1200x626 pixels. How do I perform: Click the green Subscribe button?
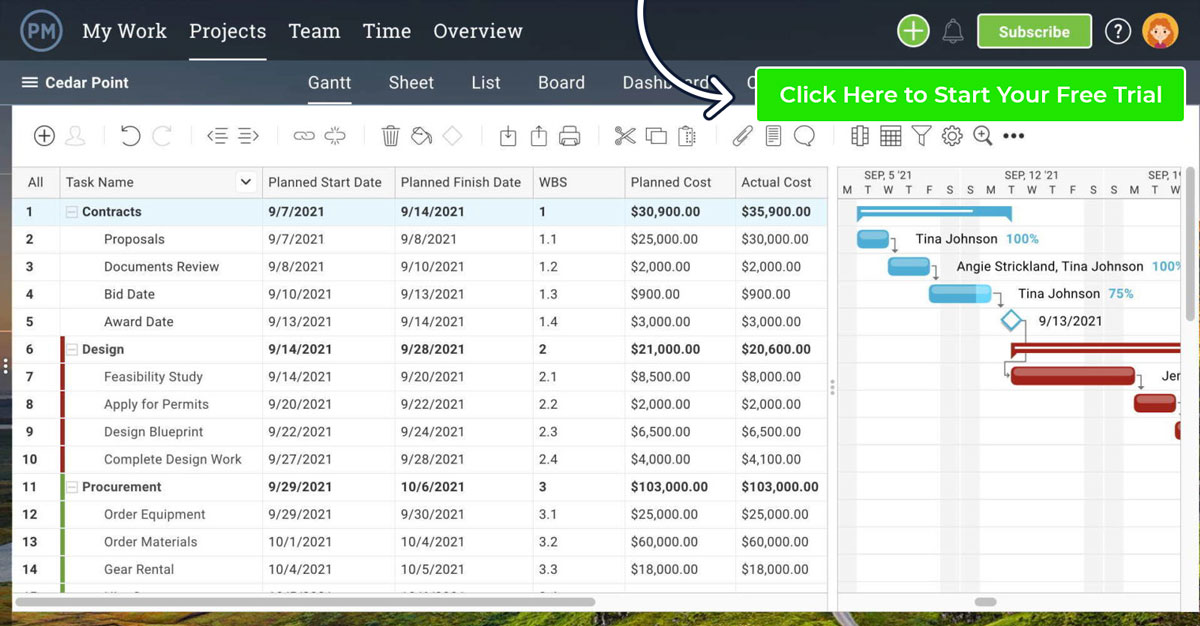click(1033, 32)
